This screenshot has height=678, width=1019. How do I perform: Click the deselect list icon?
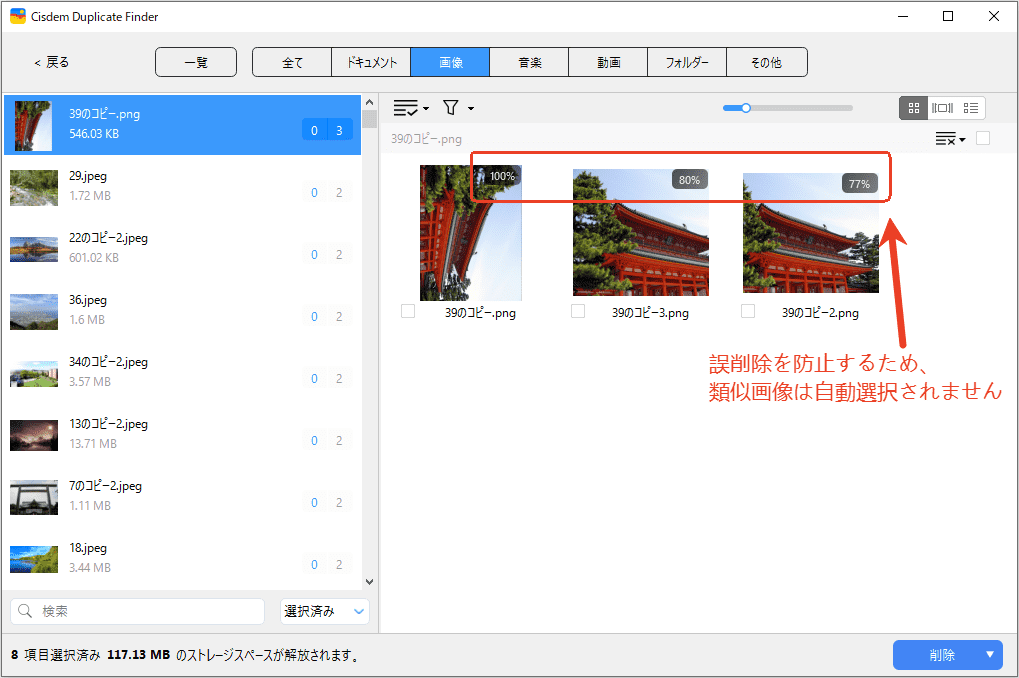pyautogui.click(x=945, y=139)
